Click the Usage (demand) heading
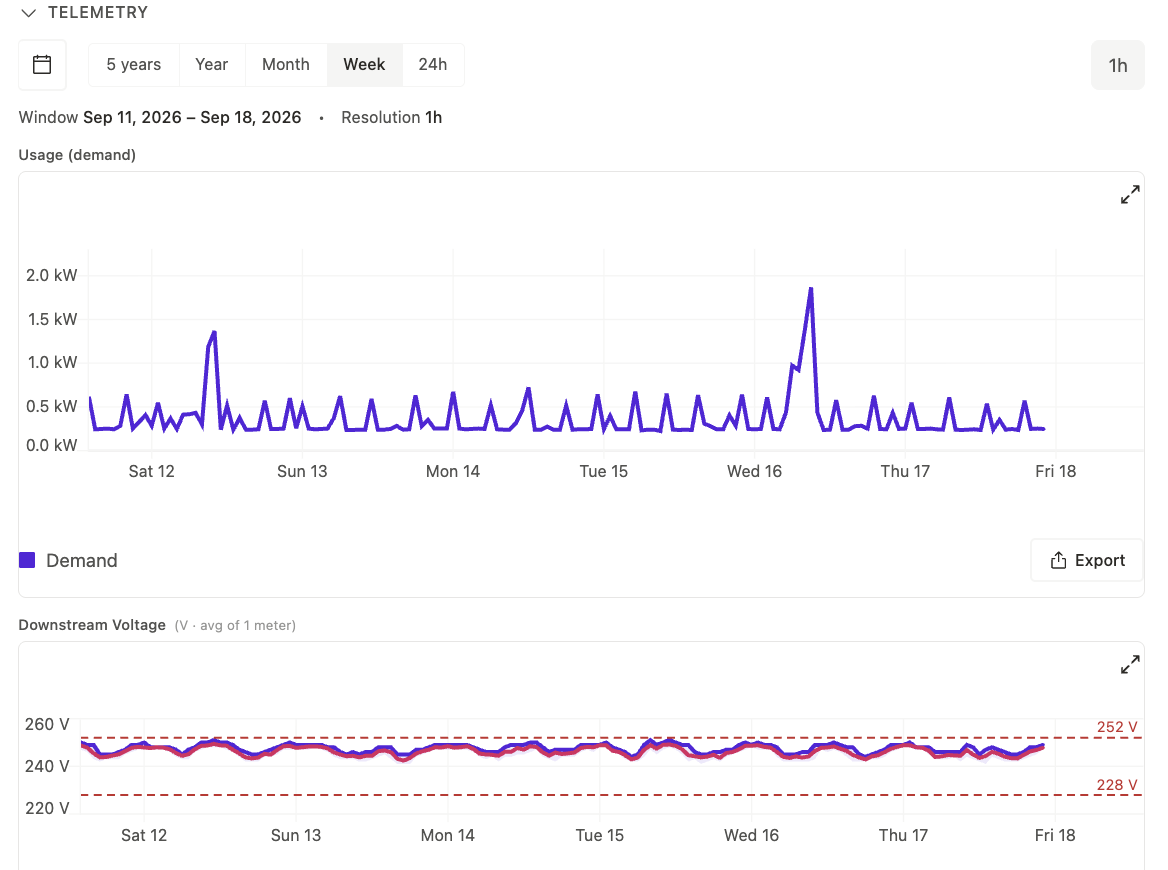Viewport: 1168px width, 870px height. 77,155
